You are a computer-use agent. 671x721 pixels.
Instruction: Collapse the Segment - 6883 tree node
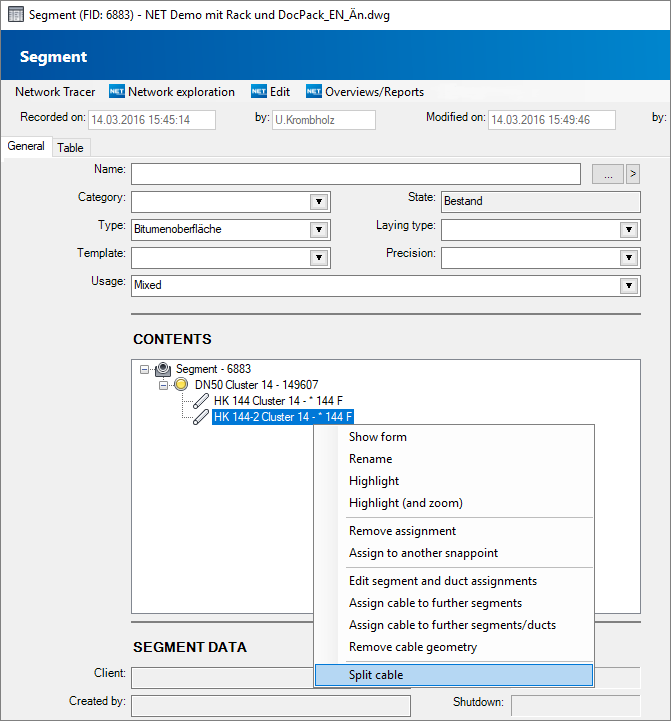[144, 369]
